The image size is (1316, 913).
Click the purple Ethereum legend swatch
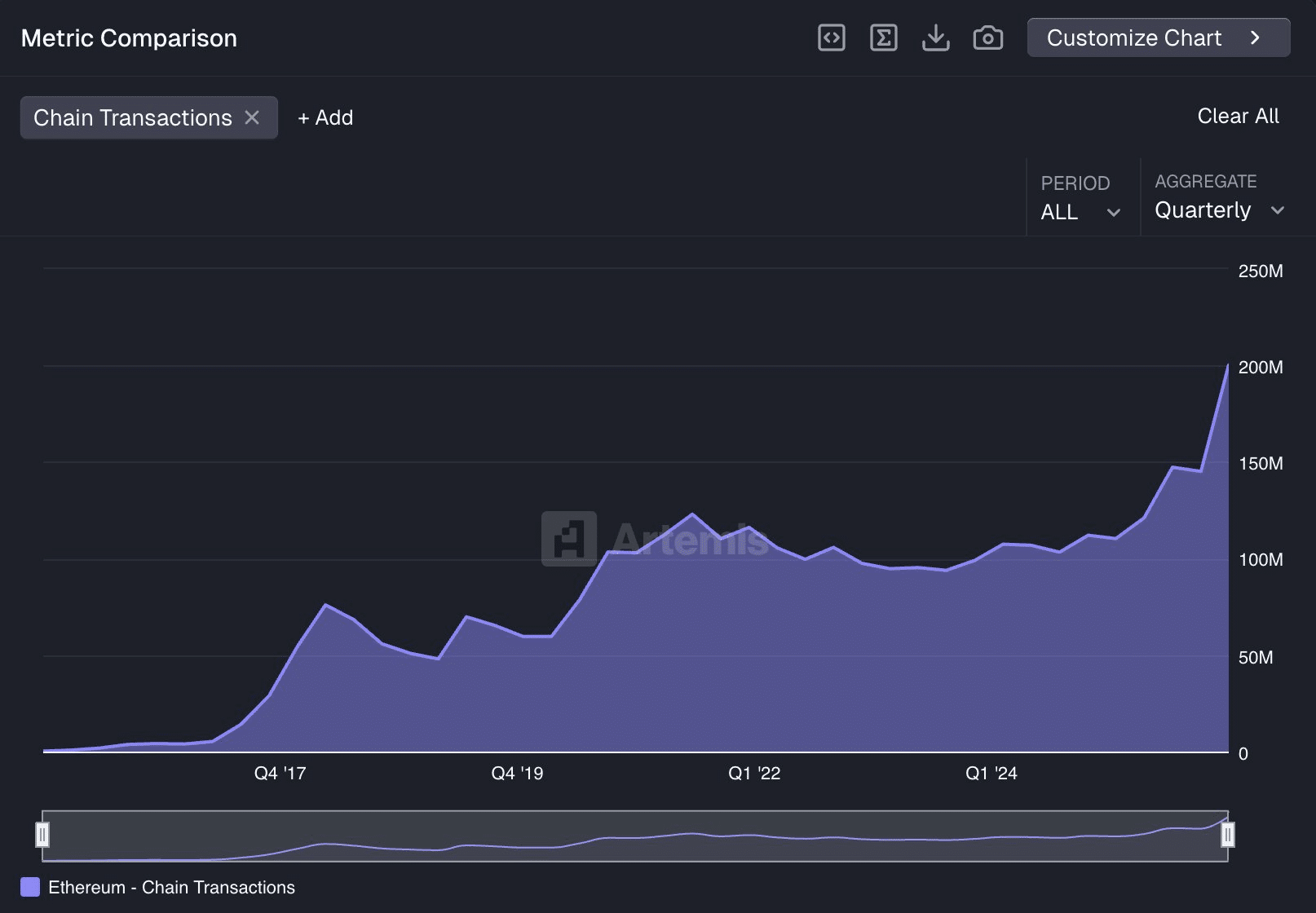30,887
